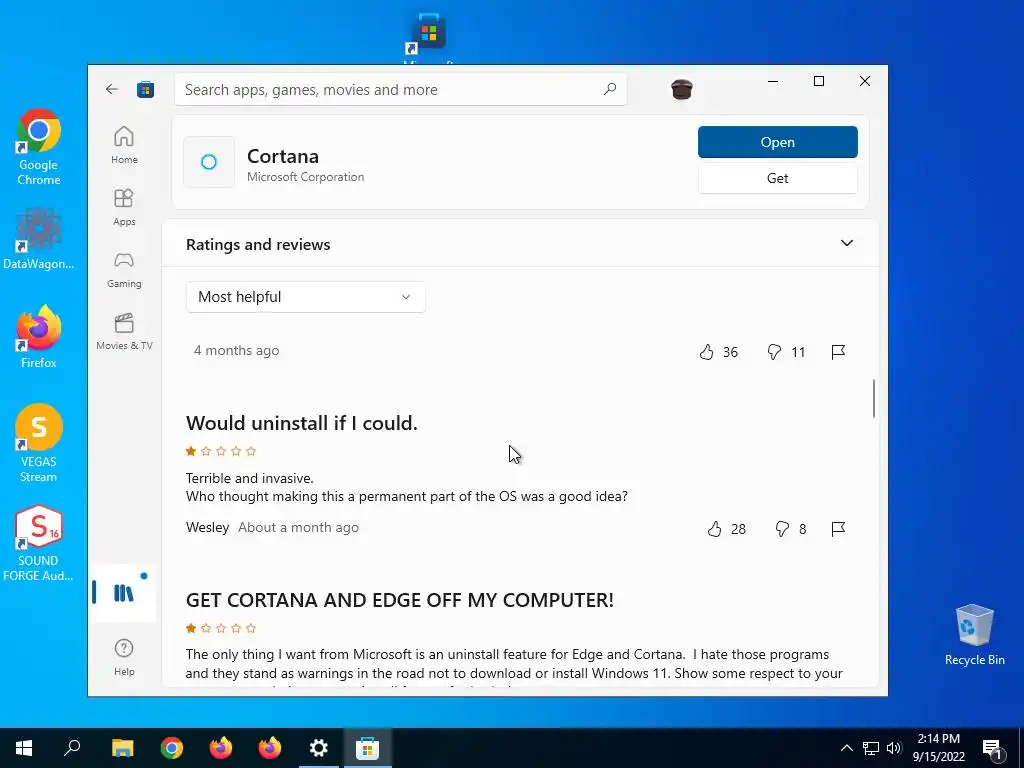Report the 4 months ago review
1024x768 pixels.
839,353
